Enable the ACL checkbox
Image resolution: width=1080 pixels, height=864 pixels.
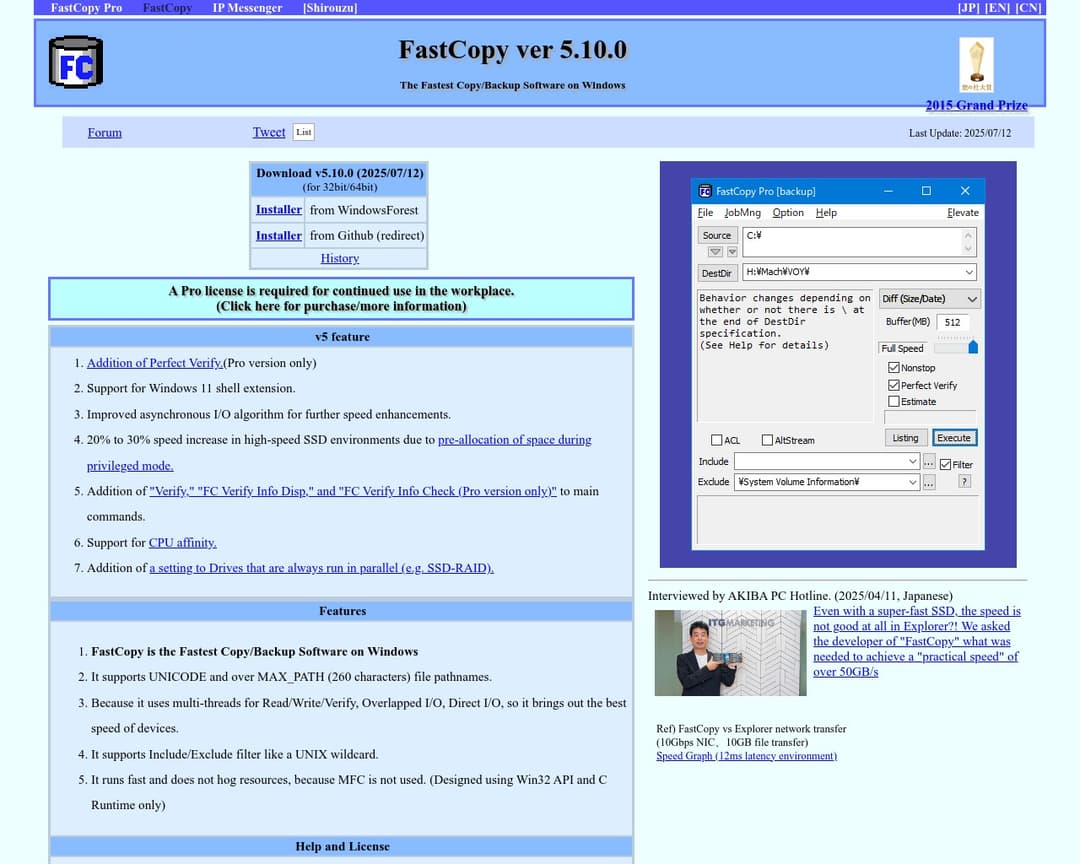click(x=716, y=440)
